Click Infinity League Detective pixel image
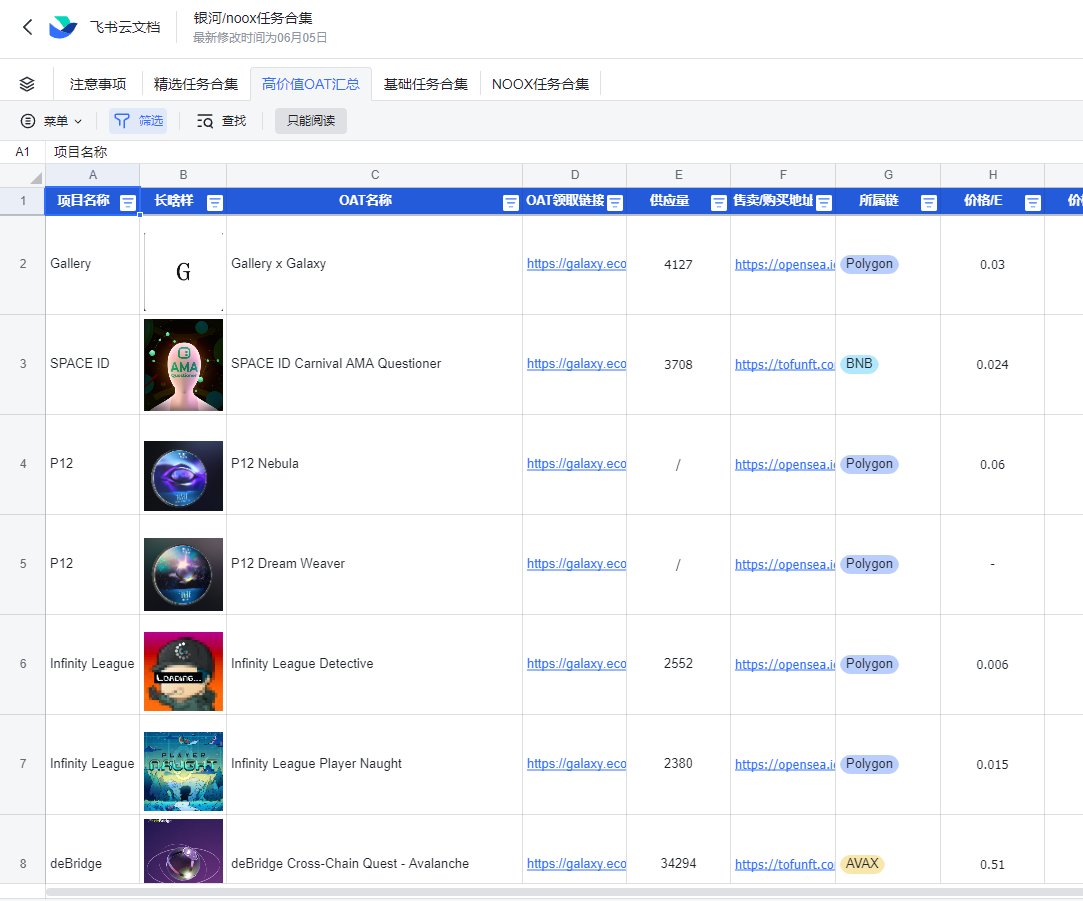The height and width of the screenshot is (901, 1083). tap(183, 672)
